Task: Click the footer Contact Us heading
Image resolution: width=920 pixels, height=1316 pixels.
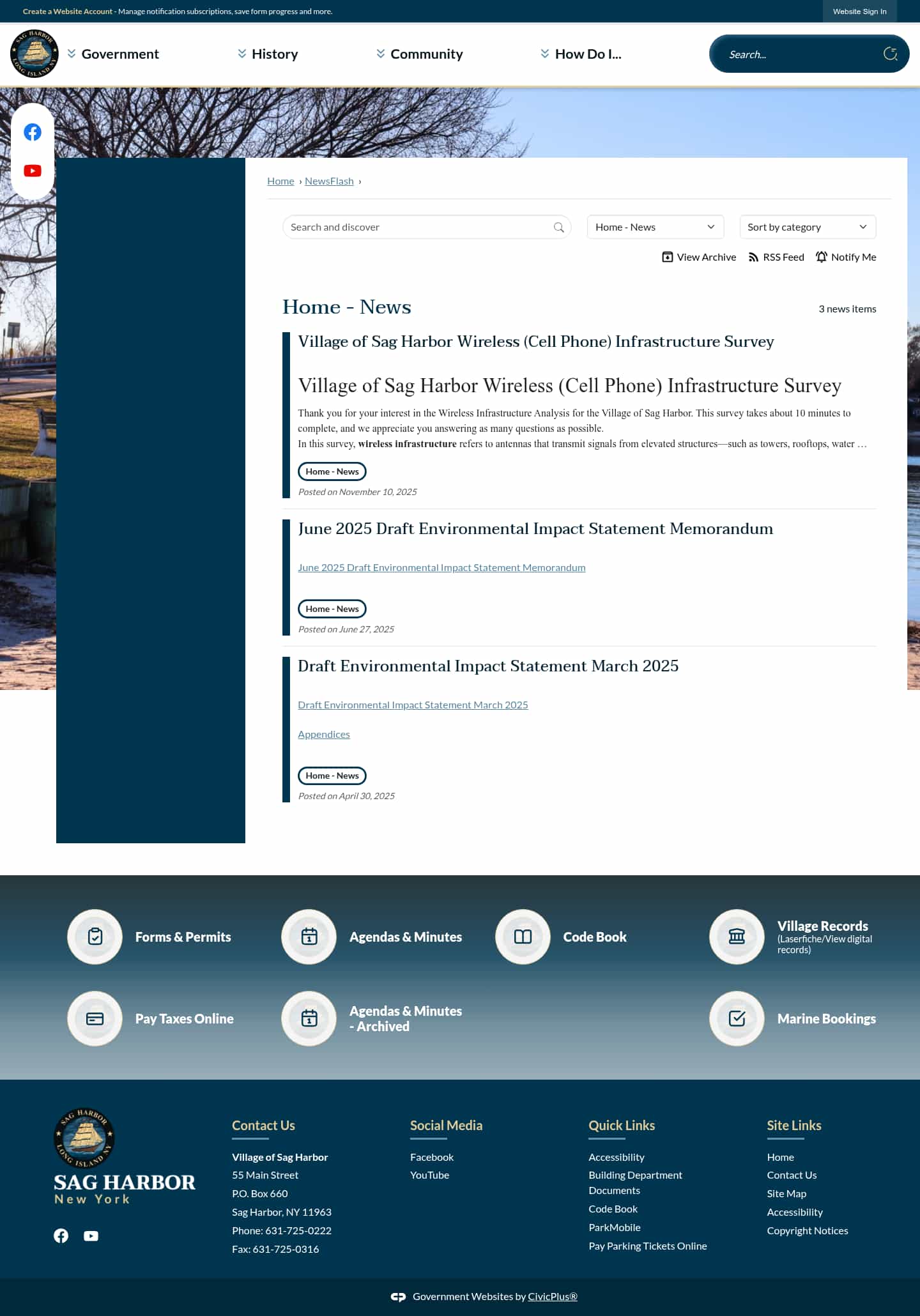Action: click(x=263, y=1126)
